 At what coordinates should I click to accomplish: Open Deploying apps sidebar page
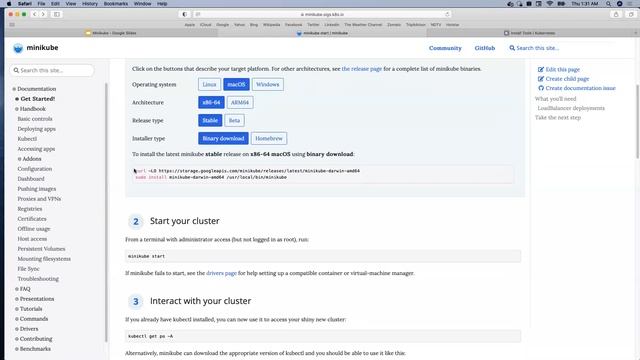pos(36,129)
